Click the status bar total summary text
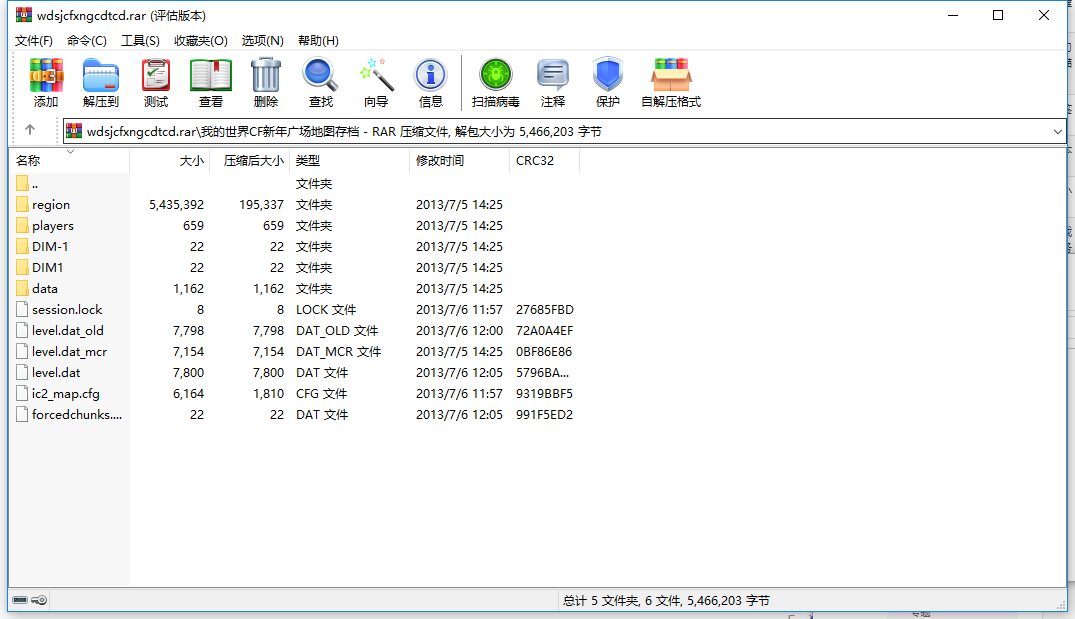This screenshot has height=619, width=1075. pos(666,600)
